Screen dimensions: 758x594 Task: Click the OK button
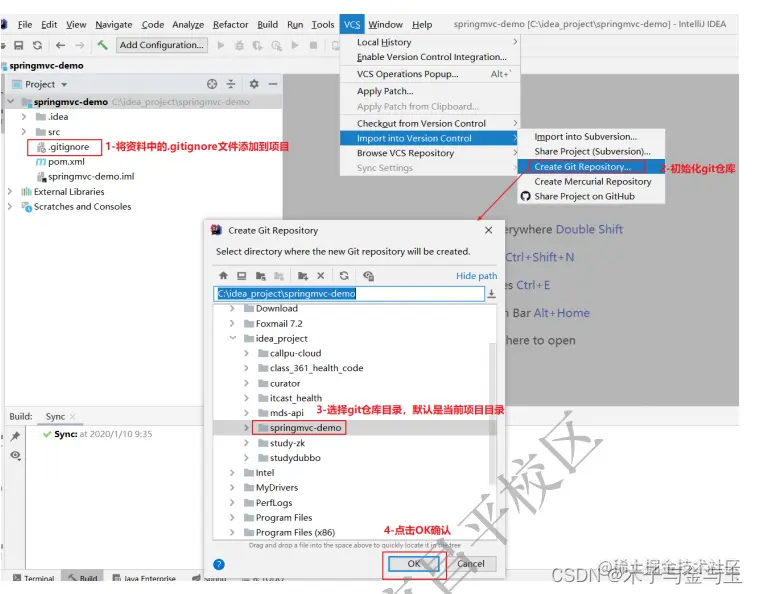[x=414, y=564]
